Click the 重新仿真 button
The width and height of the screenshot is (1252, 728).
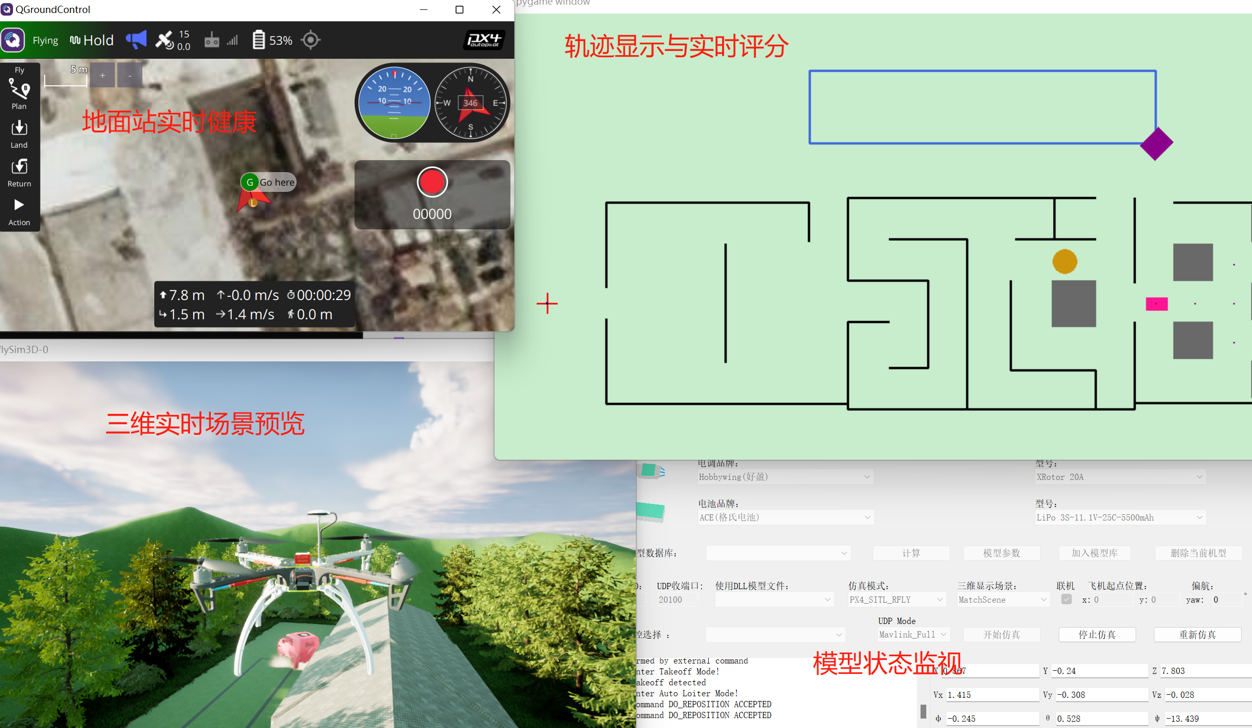click(x=1197, y=635)
